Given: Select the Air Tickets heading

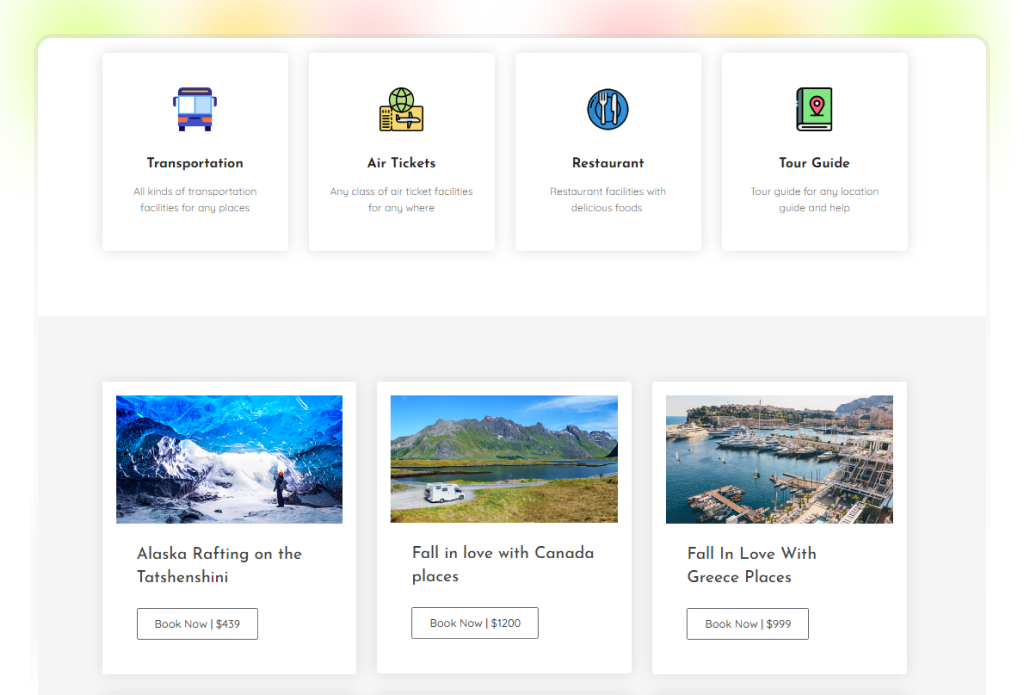Looking at the screenshot, I should 401,163.
